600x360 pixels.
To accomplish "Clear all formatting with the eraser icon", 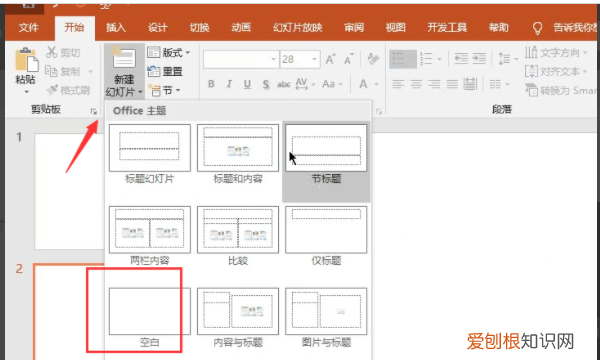I will point(373,59).
